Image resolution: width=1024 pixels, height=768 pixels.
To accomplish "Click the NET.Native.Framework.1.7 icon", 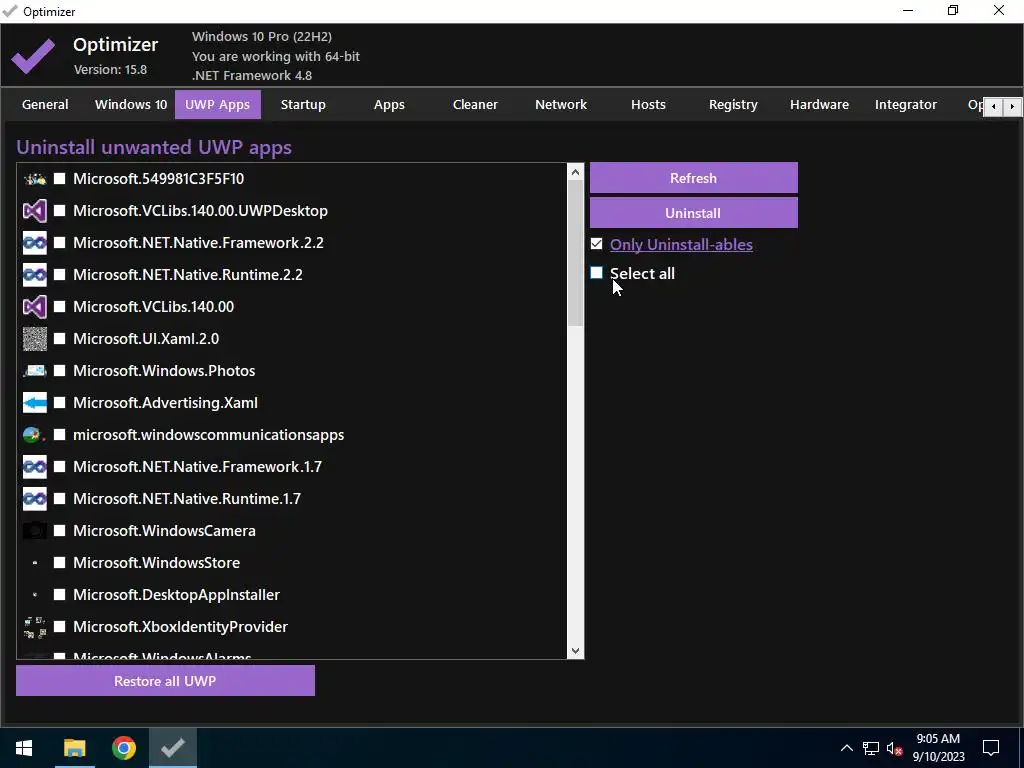I will click(35, 467).
